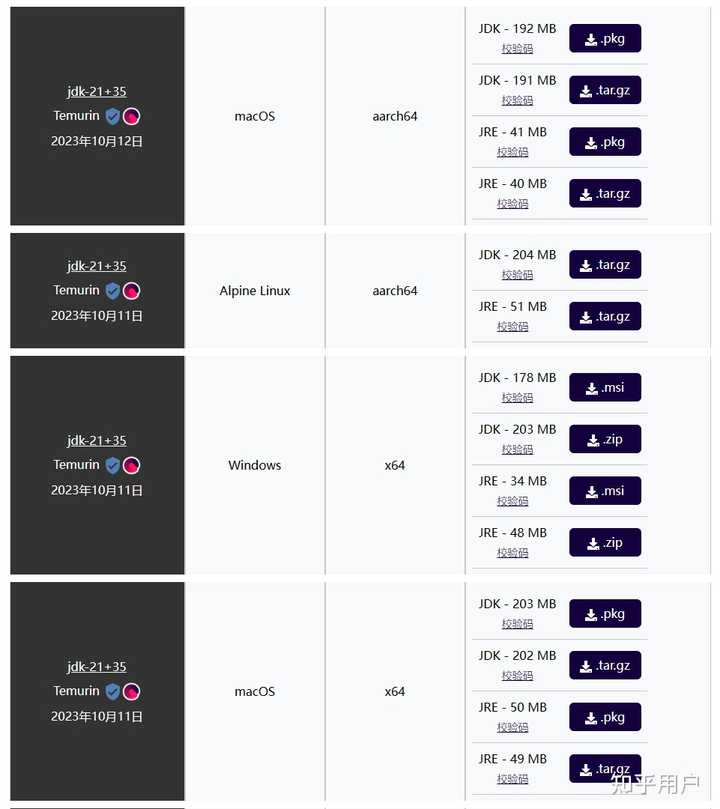Open the checksum link under JRE - 51 MB
Image resolution: width=720 pixels, height=809 pixels.
(x=513, y=326)
